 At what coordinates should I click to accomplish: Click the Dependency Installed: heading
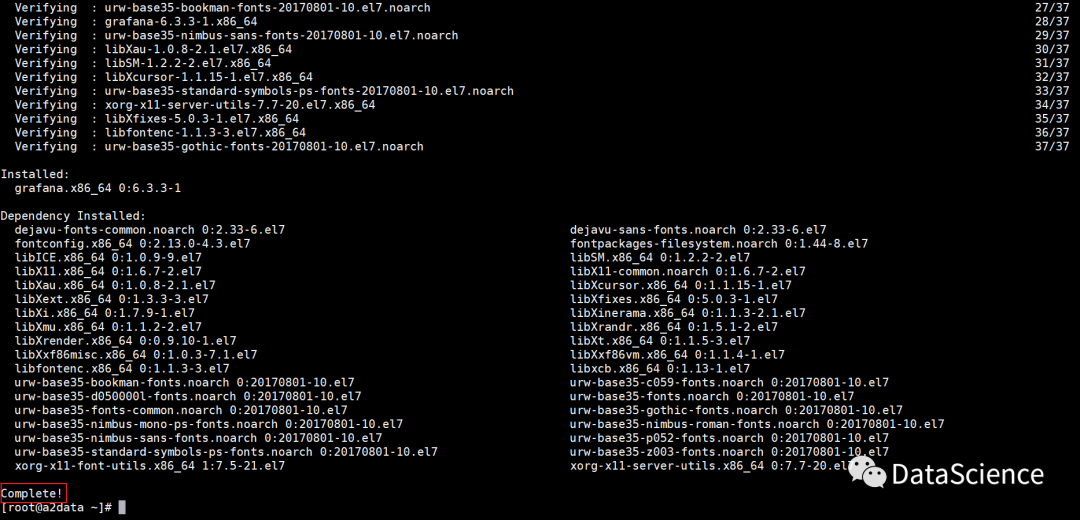73,215
